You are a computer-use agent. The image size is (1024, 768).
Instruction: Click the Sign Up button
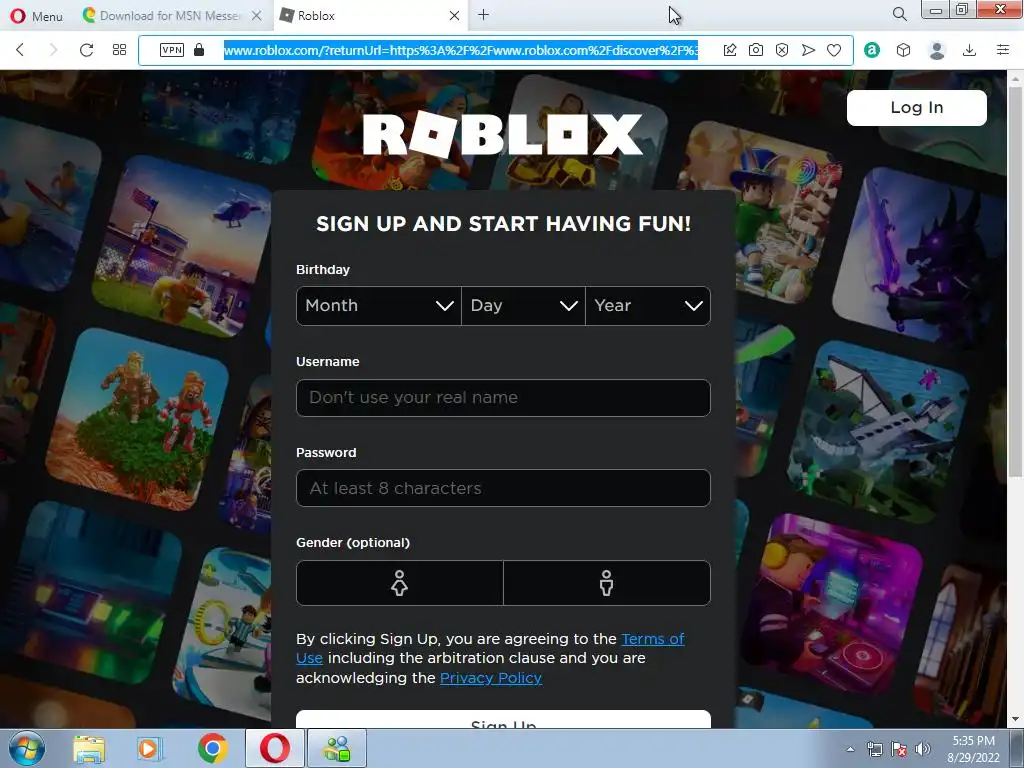[503, 720]
